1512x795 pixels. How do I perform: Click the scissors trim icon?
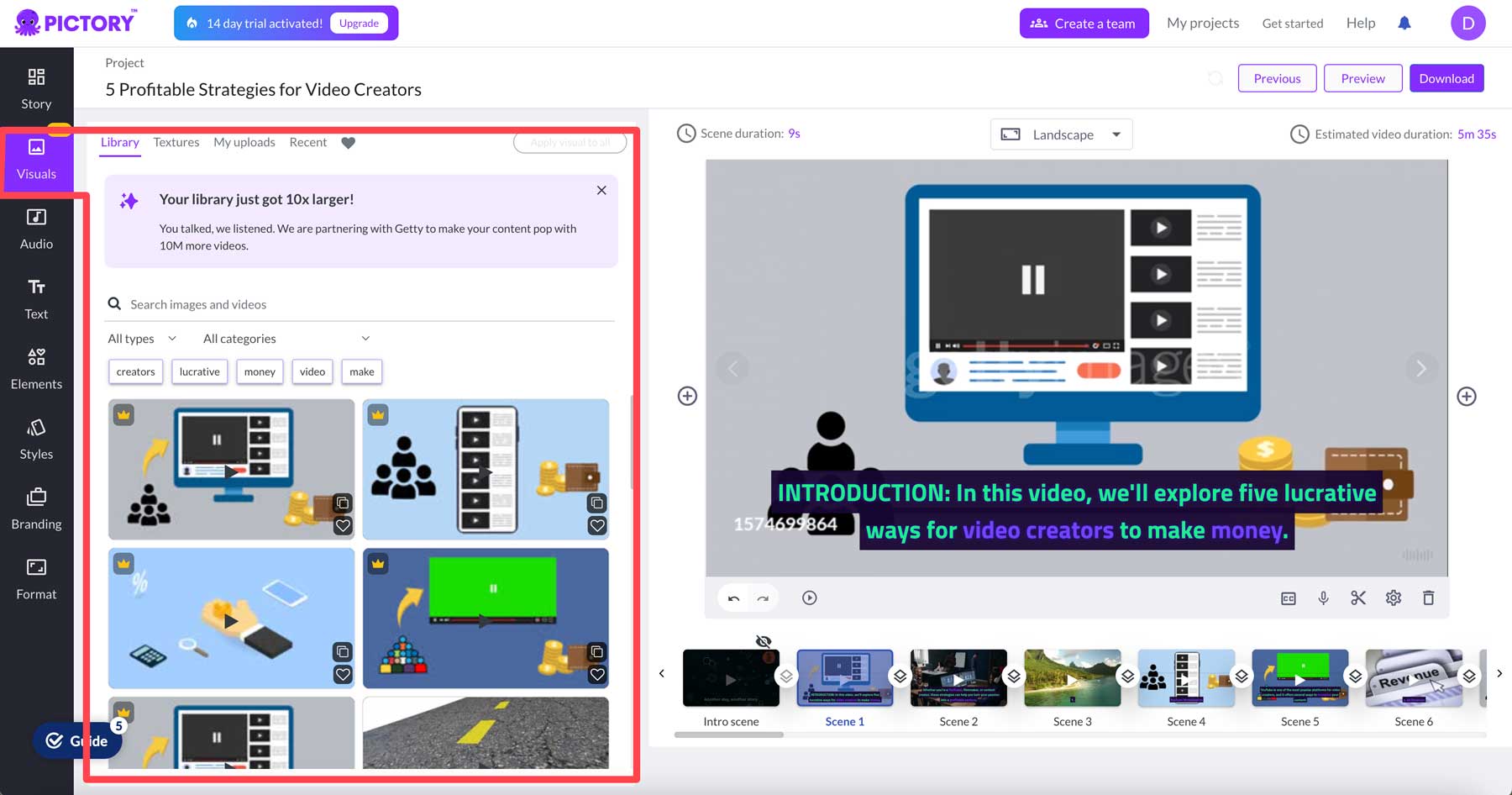1358,598
